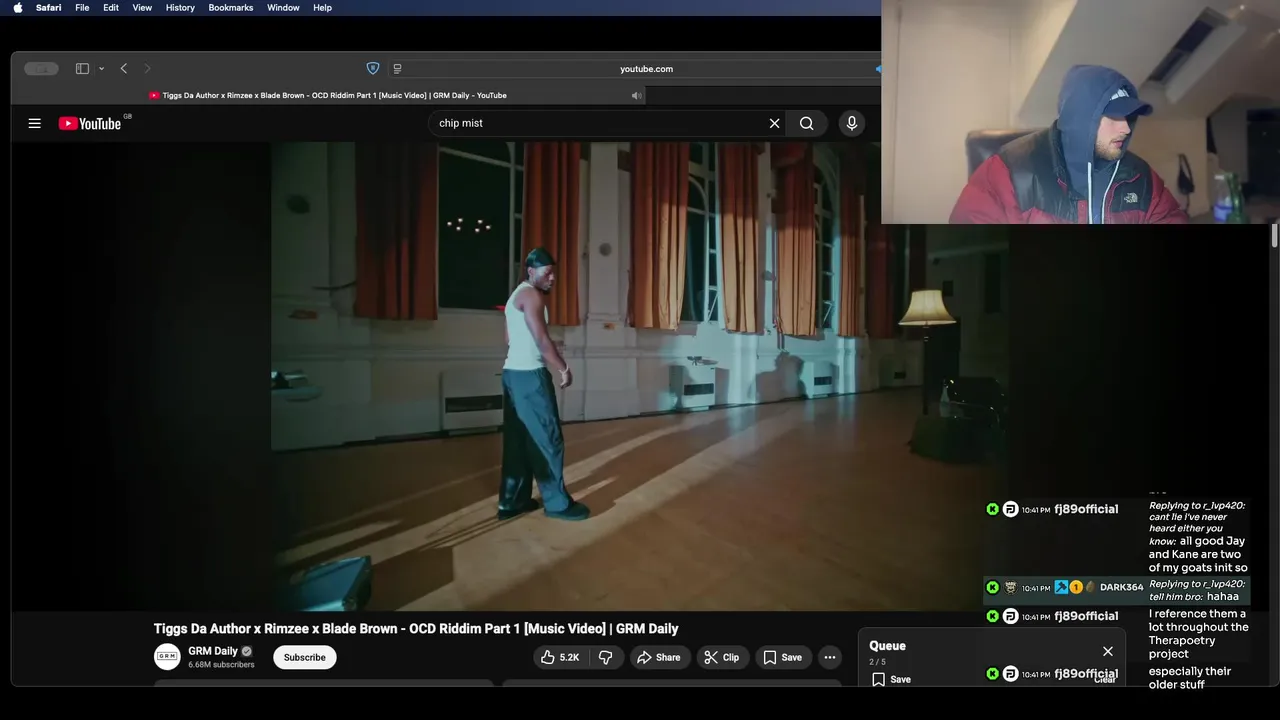The width and height of the screenshot is (1280, 720).
Task: Toggle the Safari sidebar
Action: 82,69
